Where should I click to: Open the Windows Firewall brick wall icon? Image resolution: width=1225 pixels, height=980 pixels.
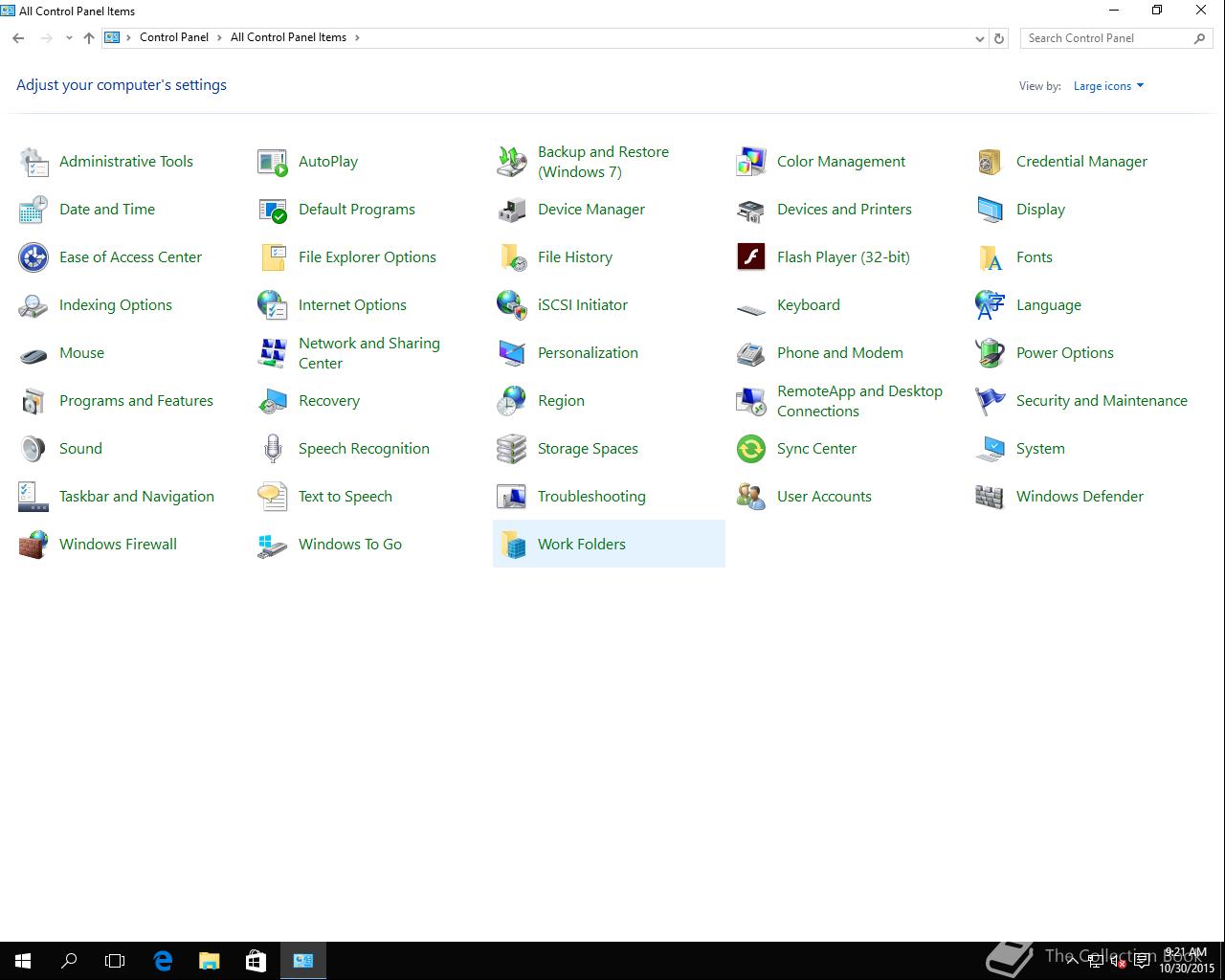33,545
